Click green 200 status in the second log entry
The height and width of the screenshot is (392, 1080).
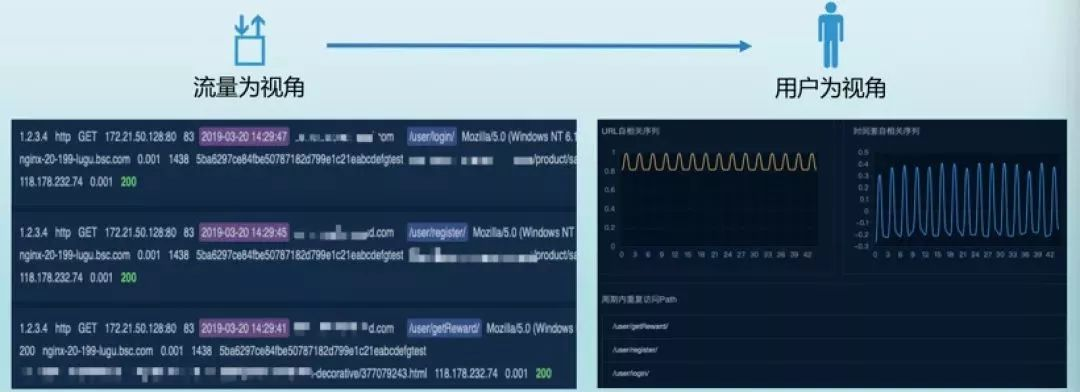pyautogui.click(x=128, y=278)
